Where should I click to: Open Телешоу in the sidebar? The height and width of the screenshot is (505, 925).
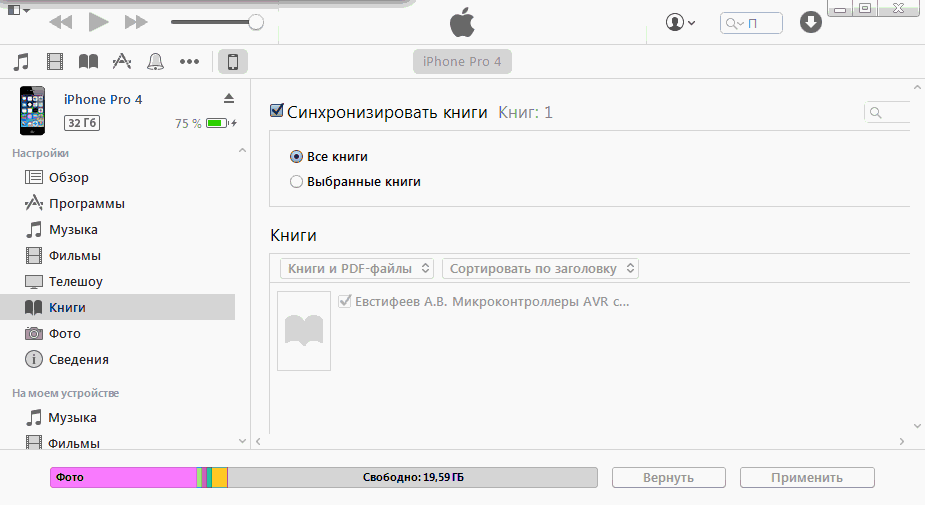(x=118, y=281)
